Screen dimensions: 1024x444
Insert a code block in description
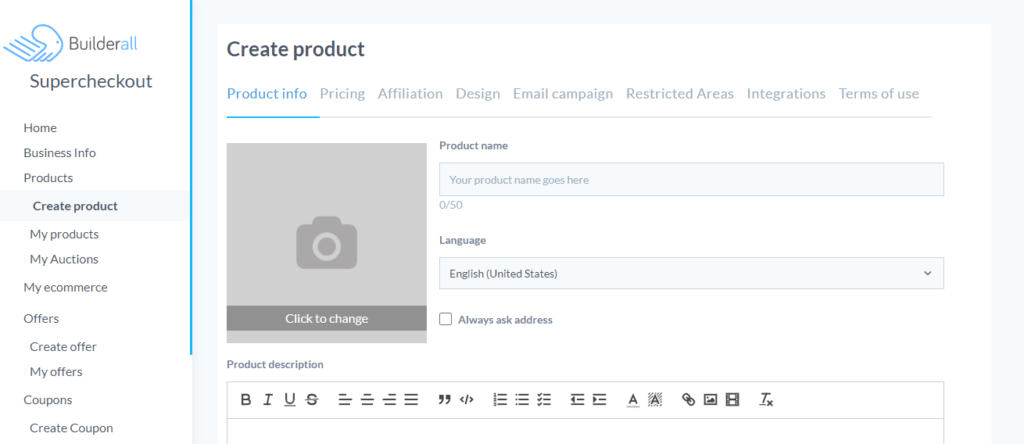coord(466,400)
